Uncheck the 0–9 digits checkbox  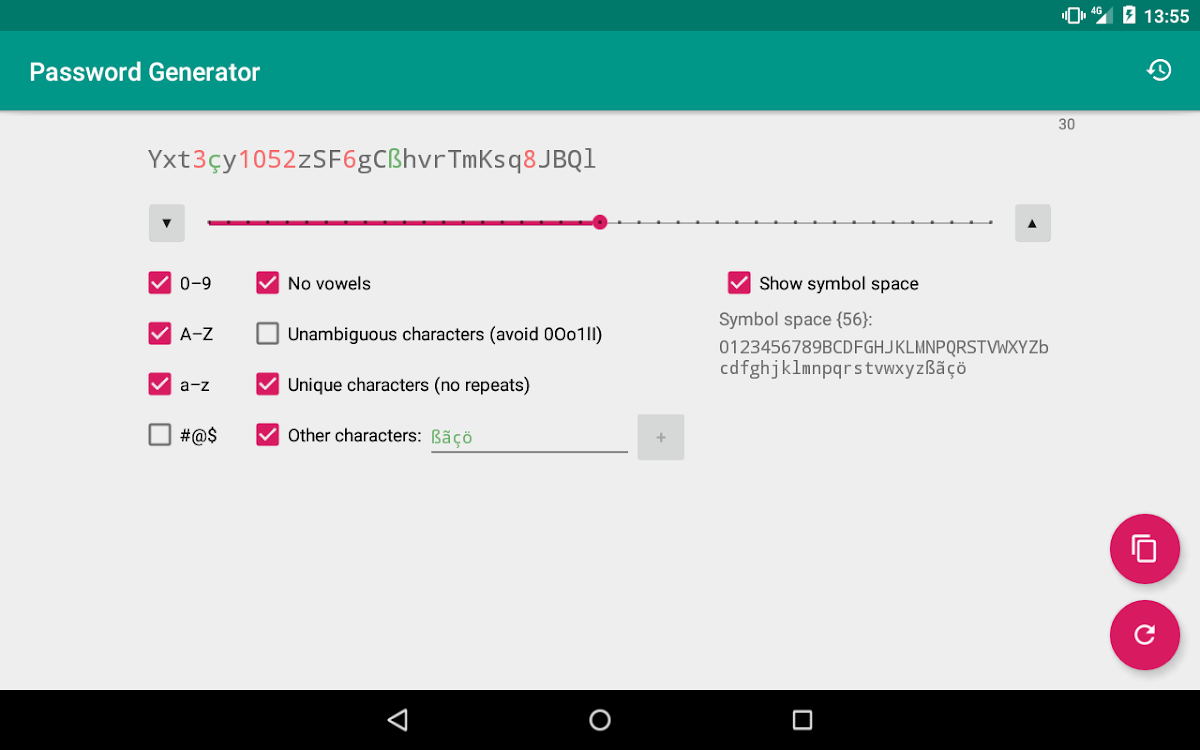click(160, 283)
